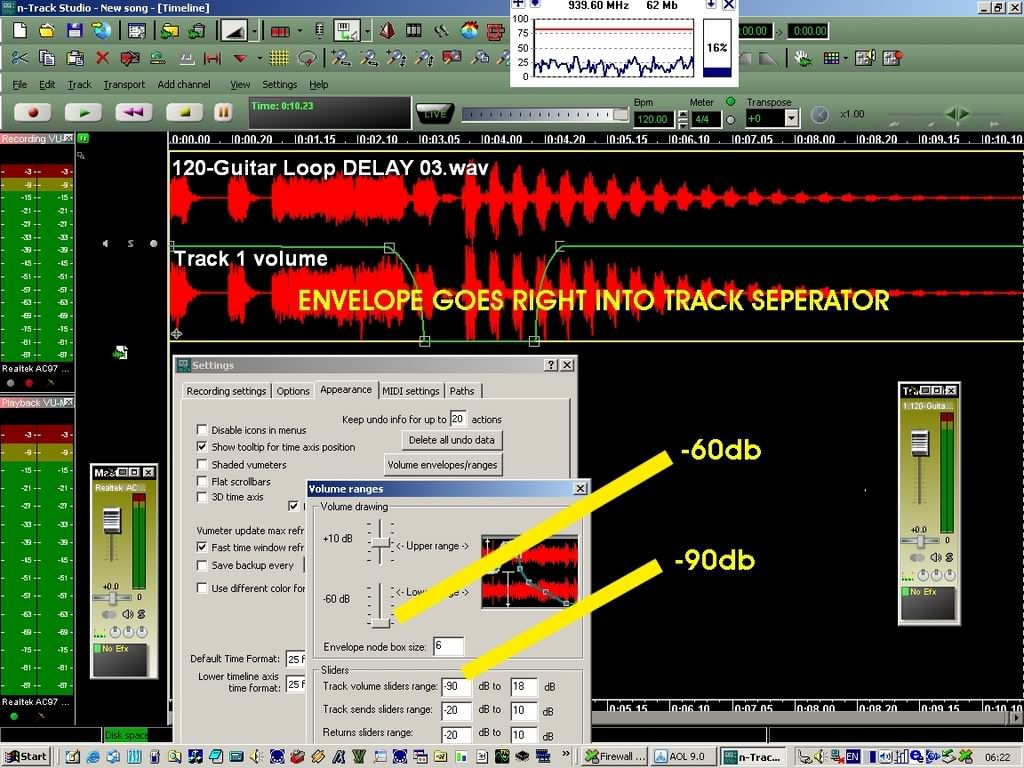1024x768 pixels.
Task: Stop playback with the yellow stop button
Action: (x=184, y=112)
